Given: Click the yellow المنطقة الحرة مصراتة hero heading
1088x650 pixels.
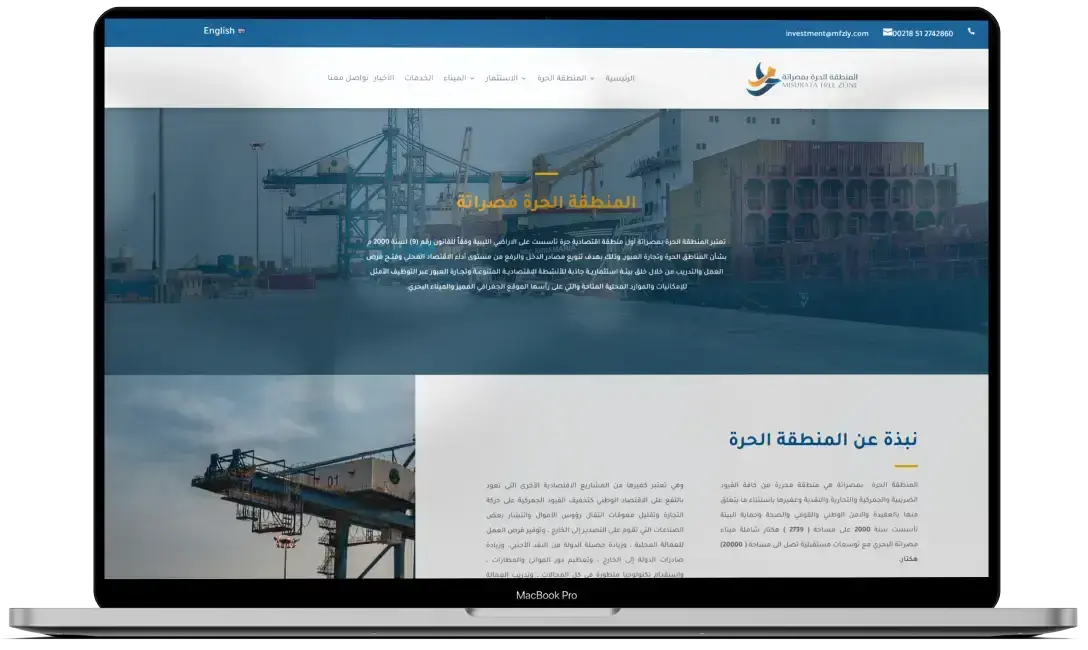Looking at the screenshot, I should [546, 202].
